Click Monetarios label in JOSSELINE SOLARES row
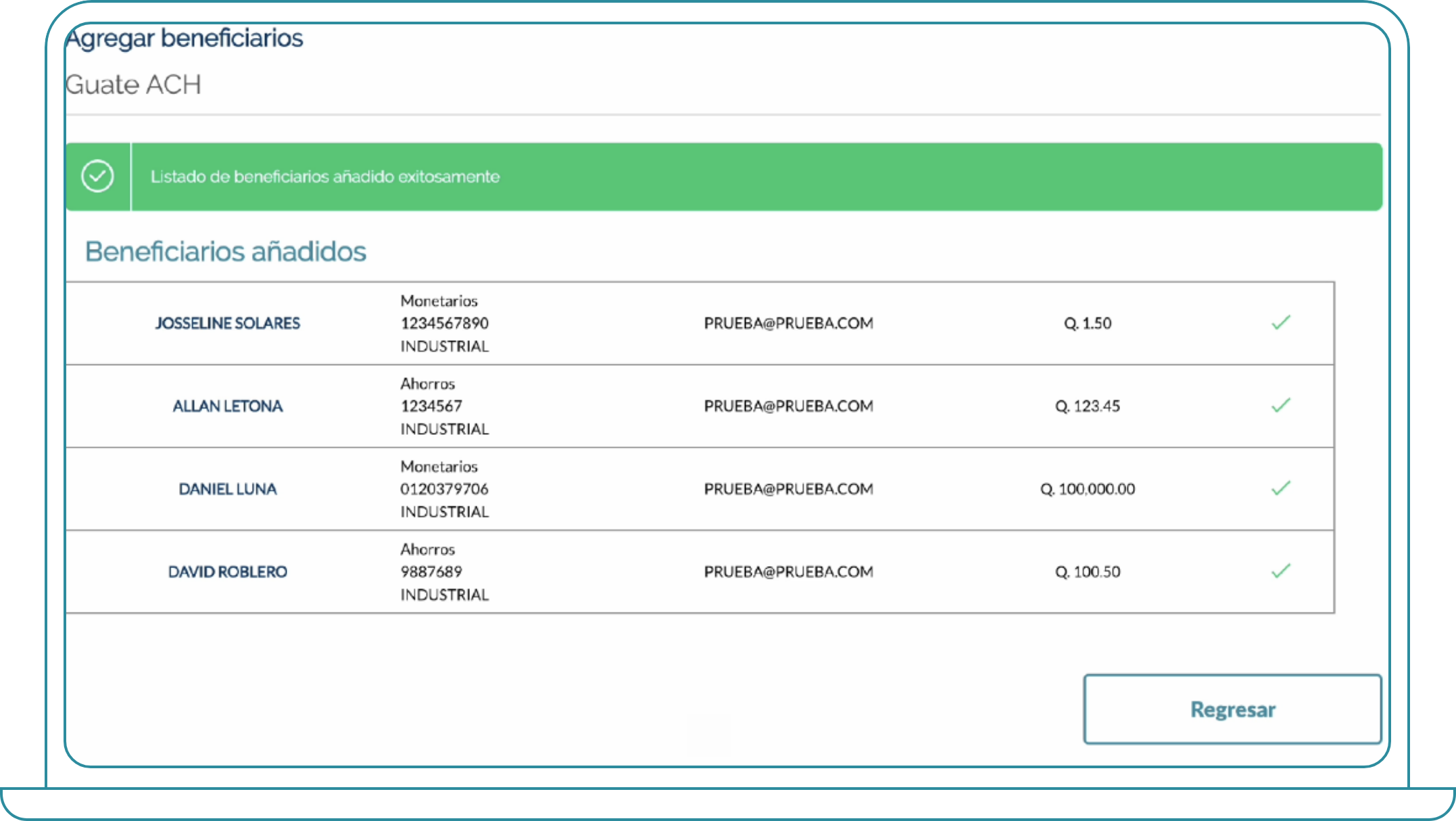The width and height of the screenshot is (1456, 821). 439,301
